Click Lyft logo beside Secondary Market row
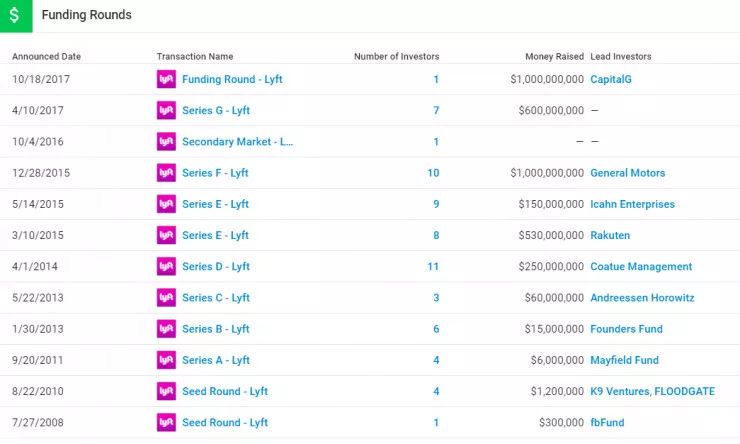The image size is (740, 444). point(166,142)
